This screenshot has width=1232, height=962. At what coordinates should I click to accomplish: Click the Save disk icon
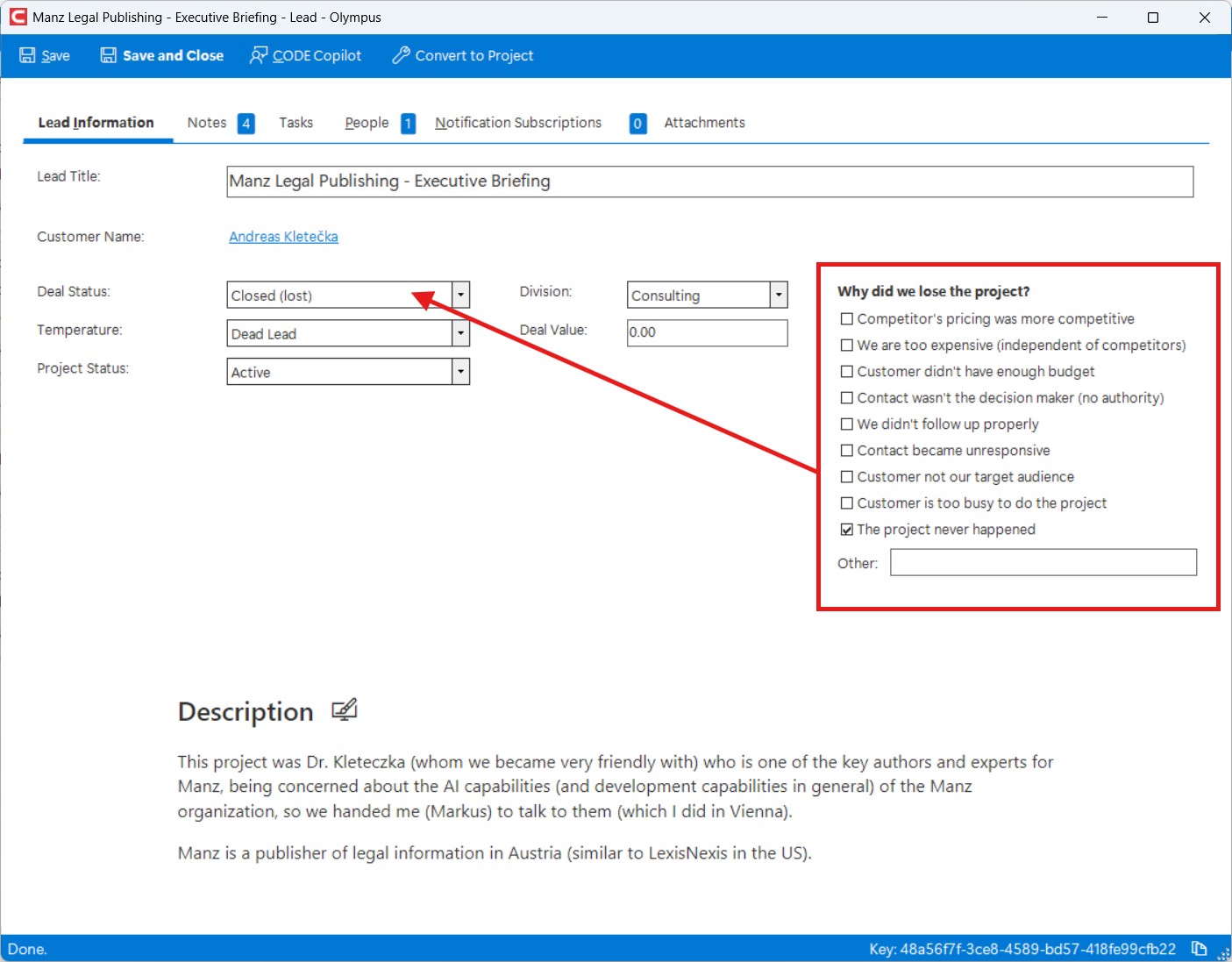27,55
